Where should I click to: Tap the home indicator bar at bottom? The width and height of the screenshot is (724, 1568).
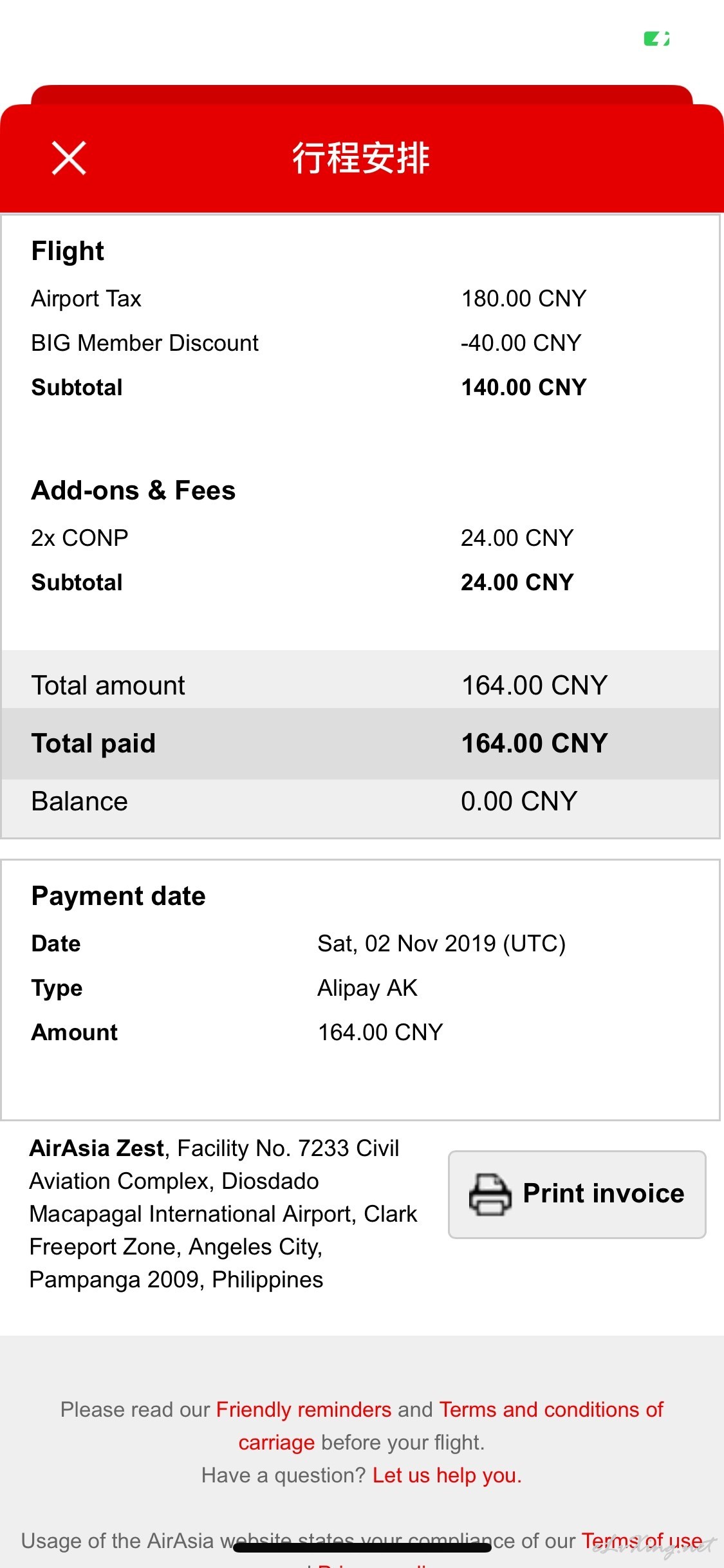coord(362,1547)
